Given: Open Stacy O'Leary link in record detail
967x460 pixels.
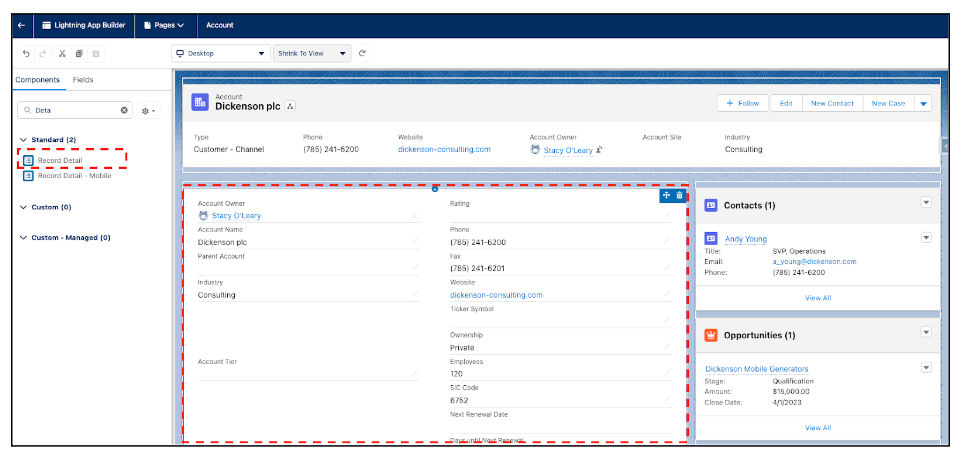Looking at the screenshot, I should (x=236, y=216).
